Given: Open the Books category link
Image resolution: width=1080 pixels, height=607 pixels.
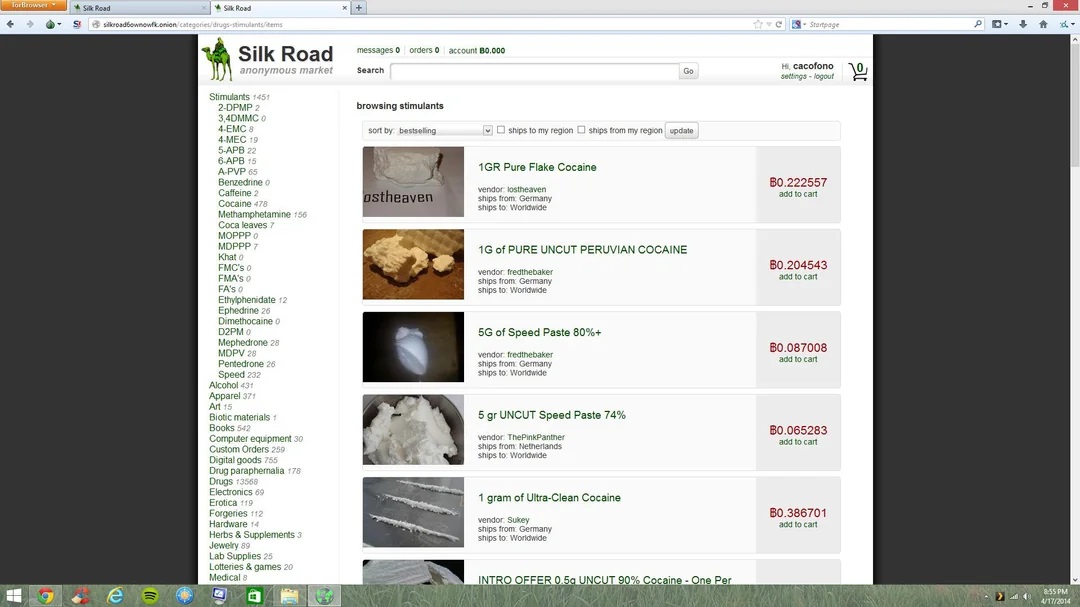Looking at the screenshot, I should click(x=222, y=428).
